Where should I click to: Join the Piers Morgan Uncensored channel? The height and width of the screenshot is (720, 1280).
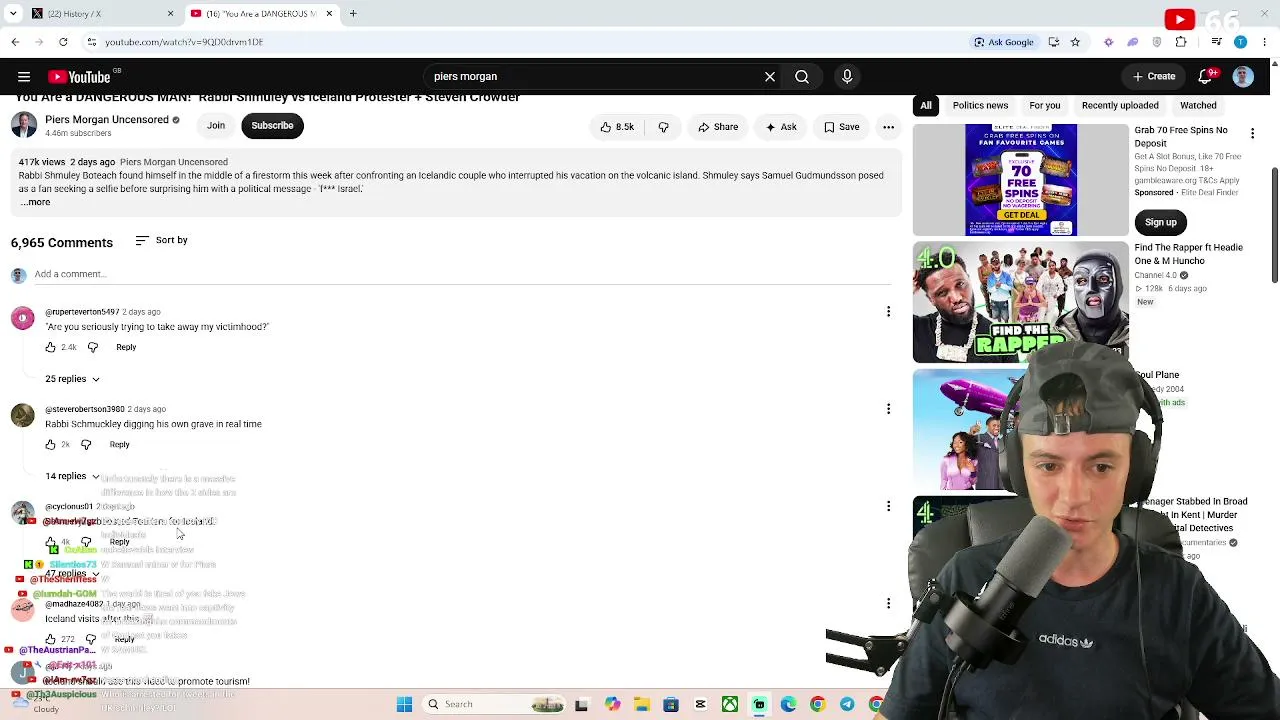[x=216, y=126]
